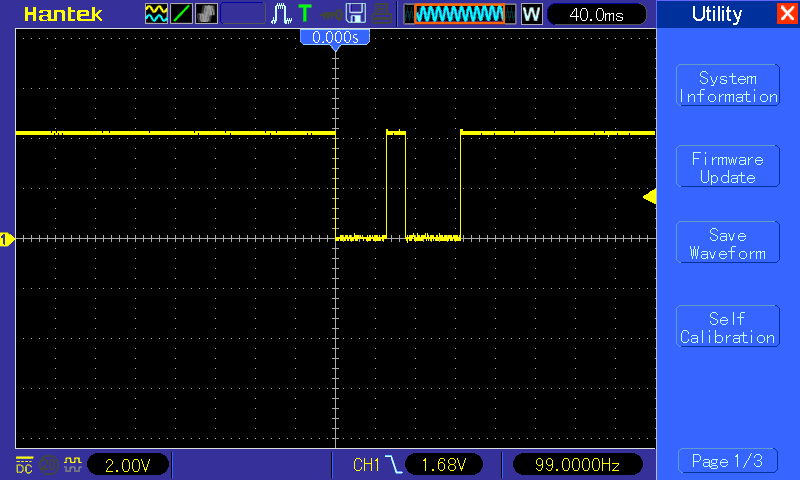This screenshot has height=480, width=800.
Task: Start Firmware Update
Action: [728, 166]
